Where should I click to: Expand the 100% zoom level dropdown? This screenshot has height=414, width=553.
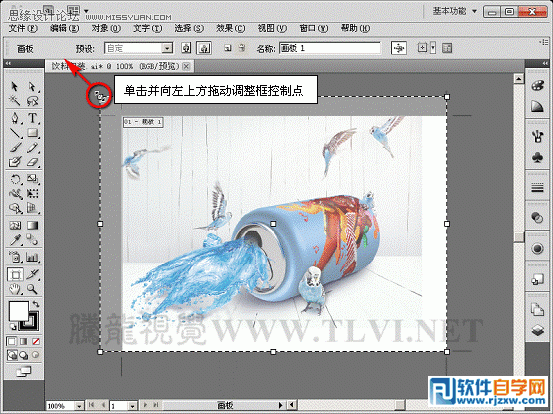(79, 406)
